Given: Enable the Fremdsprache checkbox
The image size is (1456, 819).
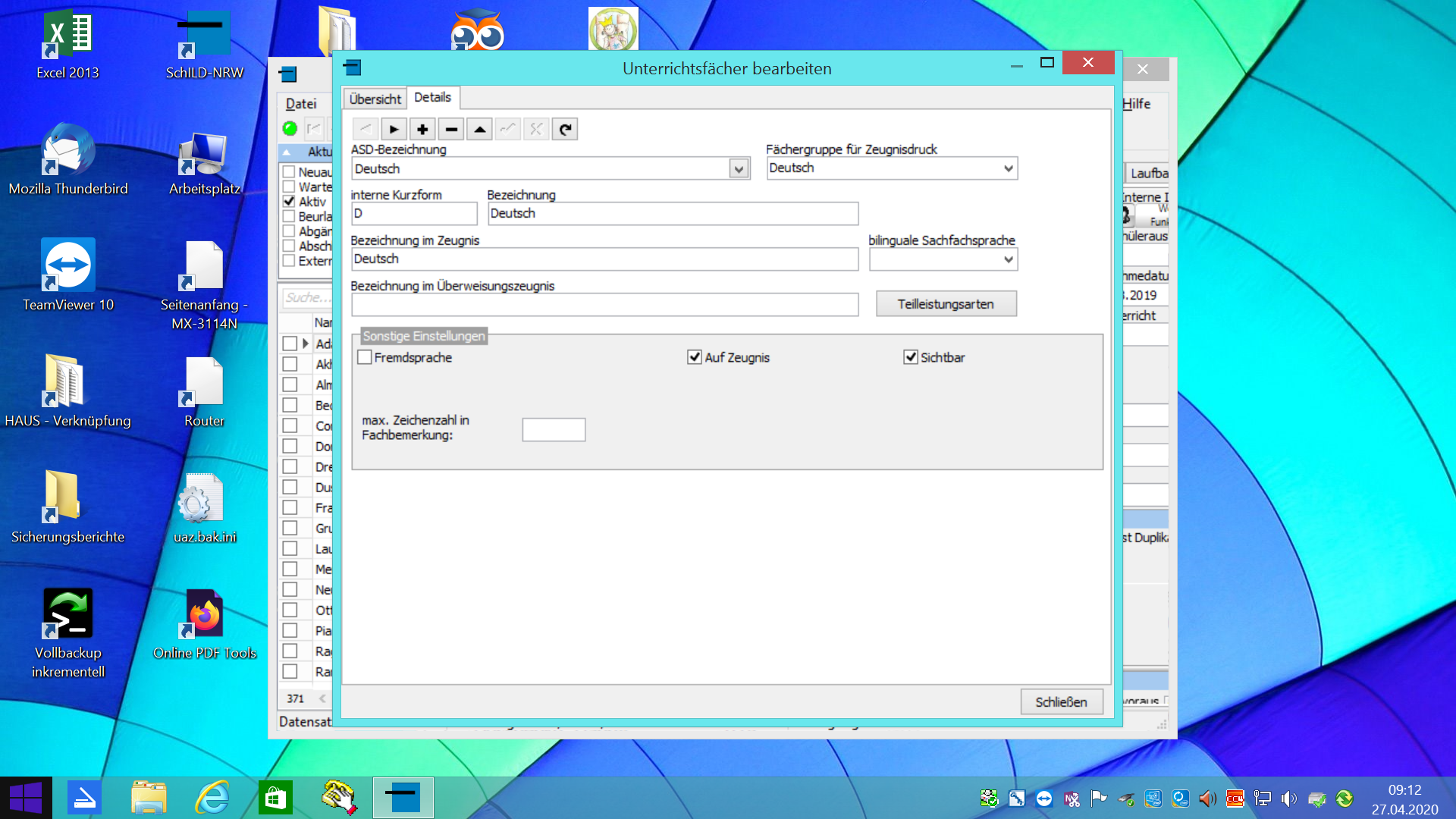Looking at the screenshot, I should click(x=365, y=357).
